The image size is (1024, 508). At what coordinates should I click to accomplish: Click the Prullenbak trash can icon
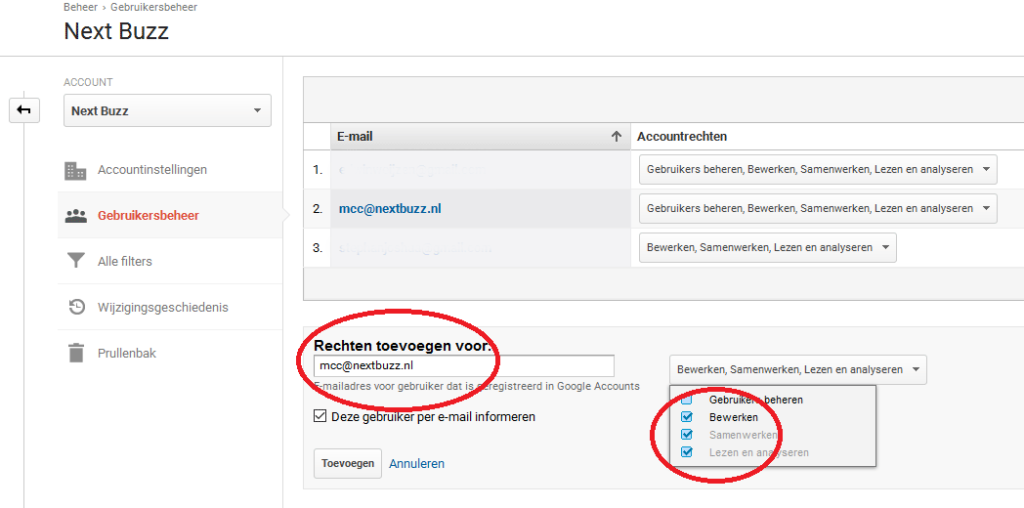click(75, 353)
